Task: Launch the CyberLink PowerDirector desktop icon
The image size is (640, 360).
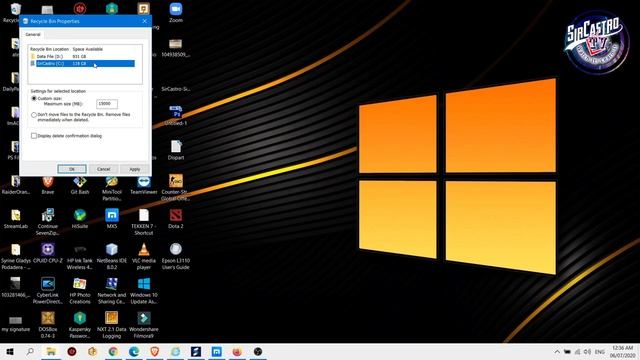Action: pyautogui.click(x=48, y=291)
